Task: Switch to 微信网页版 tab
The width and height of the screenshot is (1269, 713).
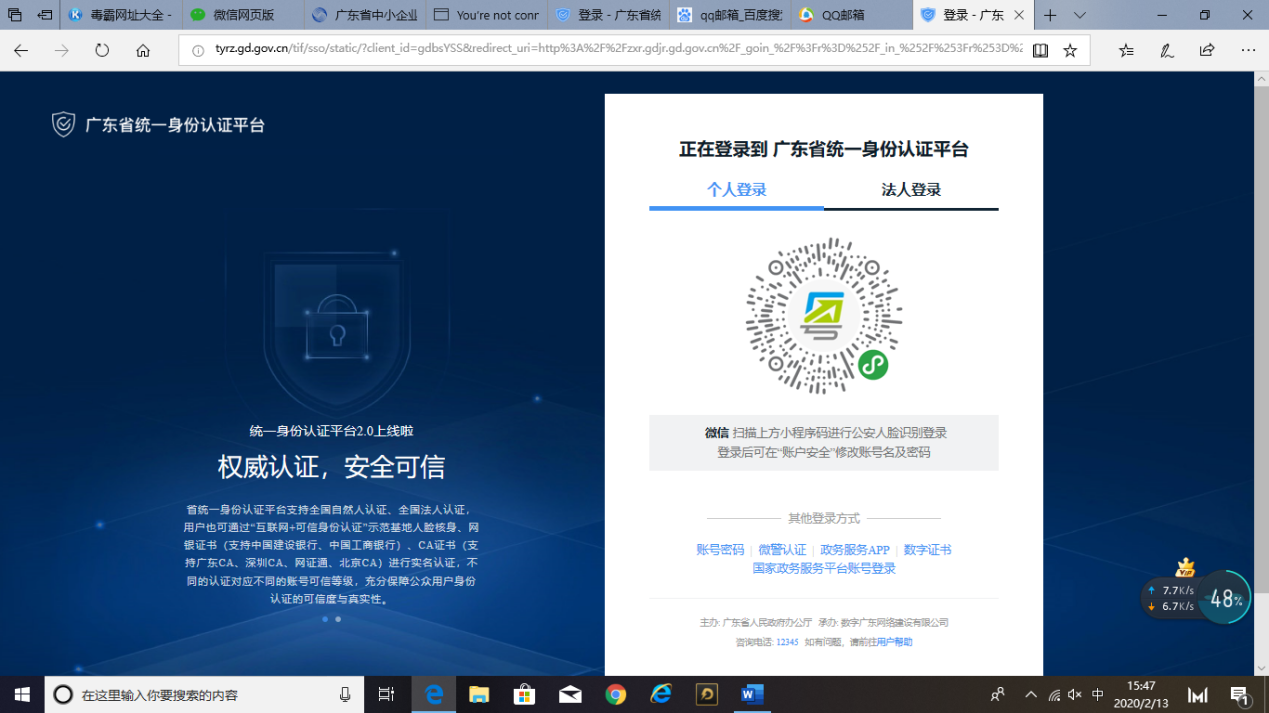Action: 243,15
